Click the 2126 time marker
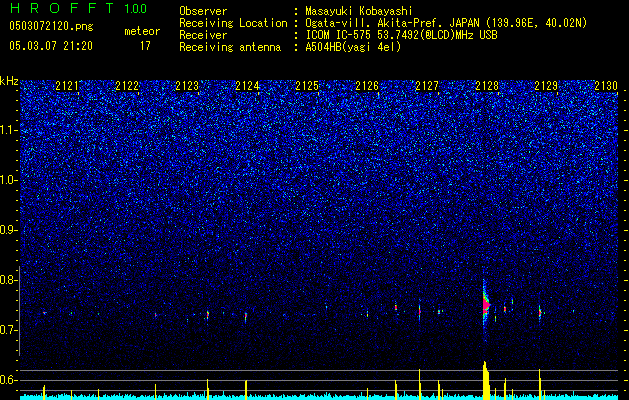Viewport: 629px width, 400px height. [367, 86]
